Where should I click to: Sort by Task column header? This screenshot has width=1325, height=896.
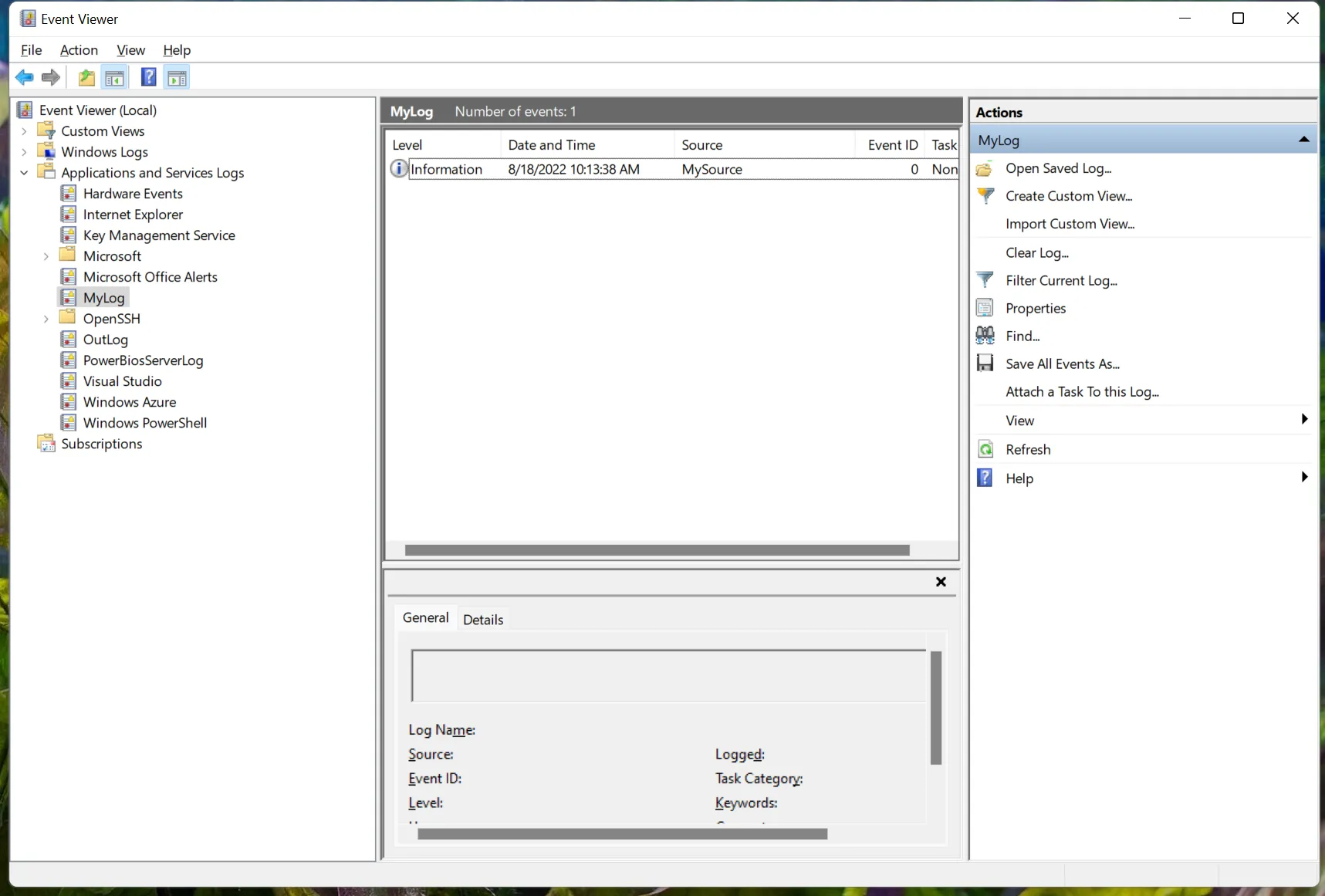[943, 144]
